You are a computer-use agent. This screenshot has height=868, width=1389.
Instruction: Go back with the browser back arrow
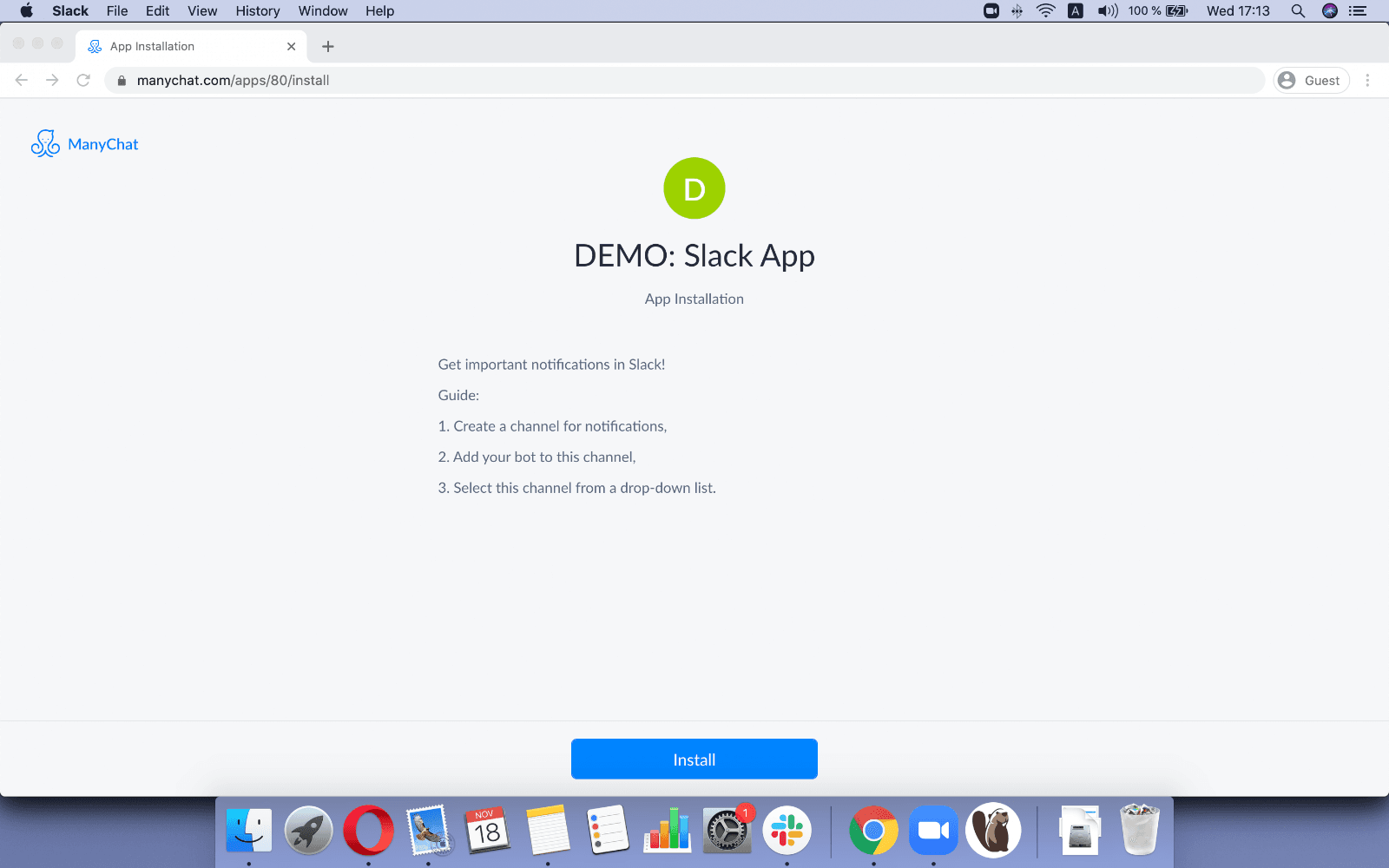point(22,80)
